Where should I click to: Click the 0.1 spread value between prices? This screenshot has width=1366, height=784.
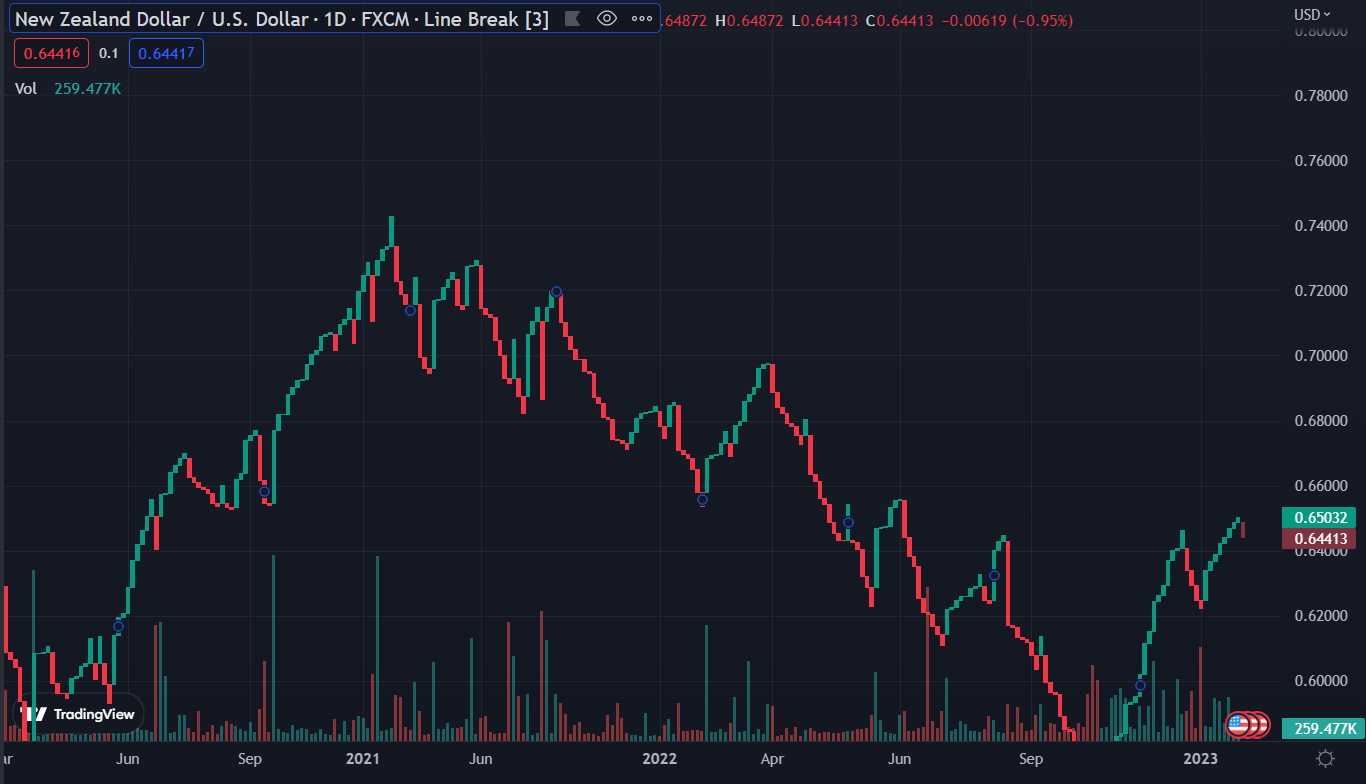(109, 54)
